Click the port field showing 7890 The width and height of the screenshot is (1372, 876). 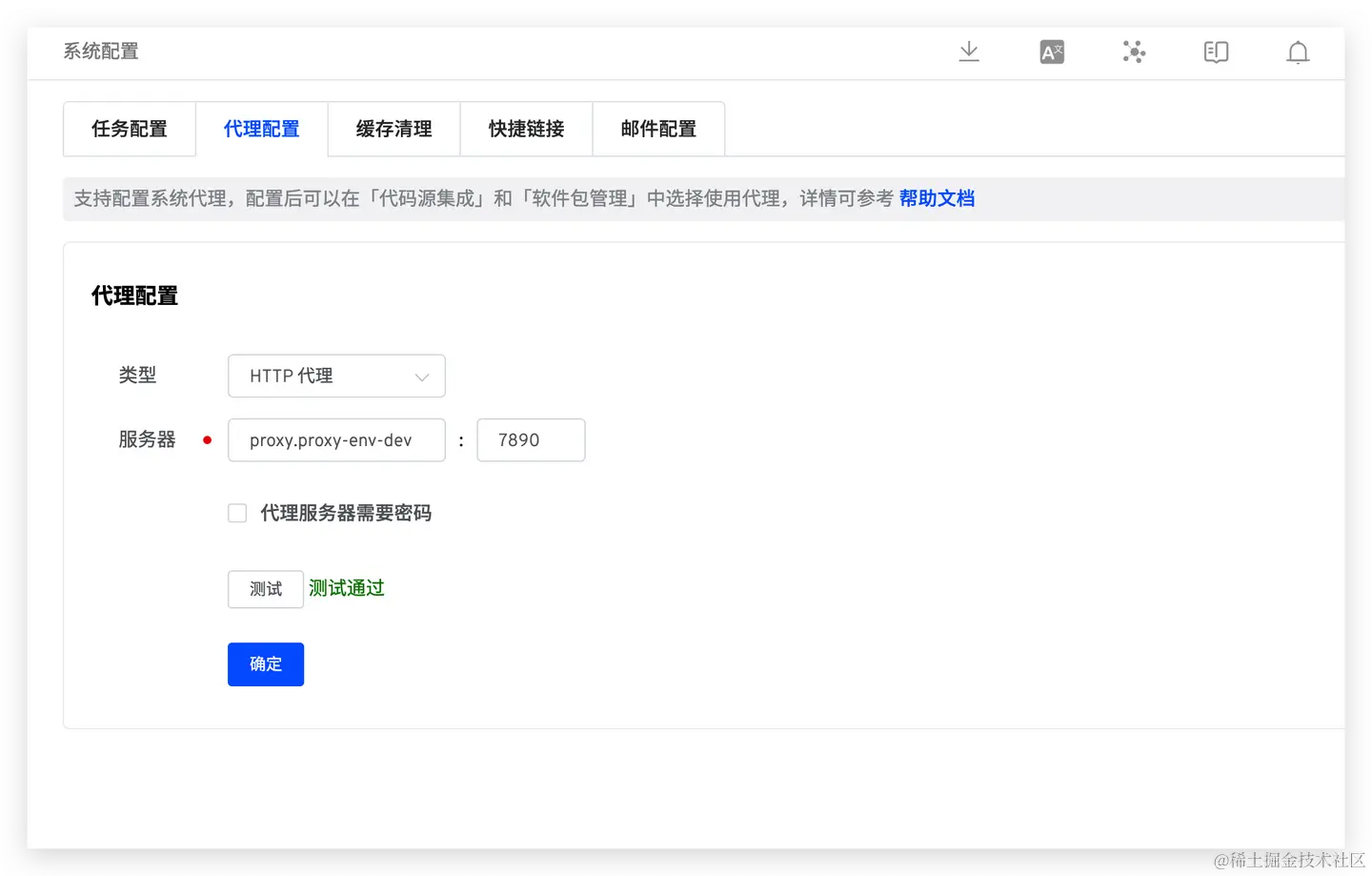[531, 440]
